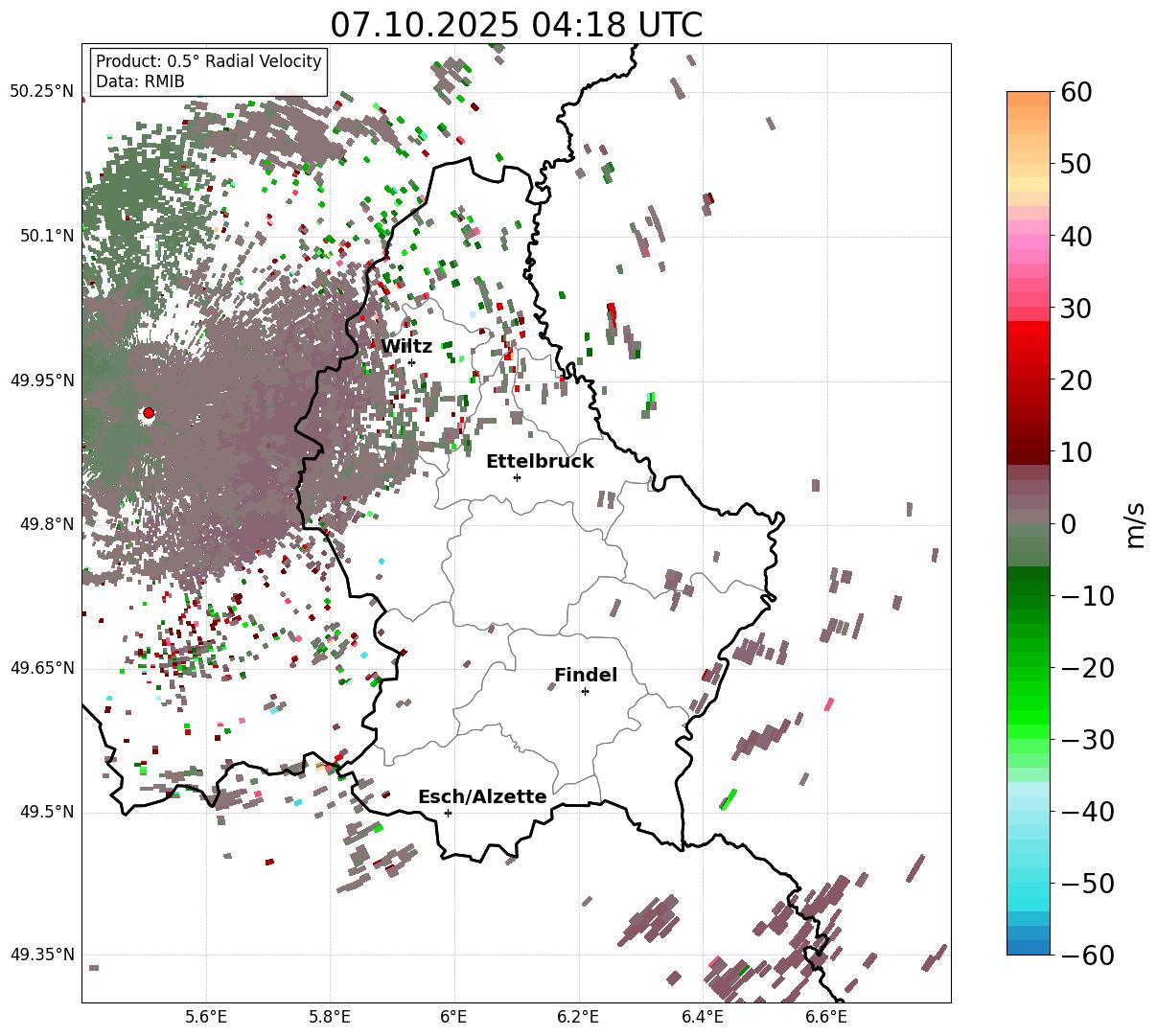Click the −20 tick label on colorbar
The width and height of the screenshot is (1157, 1036).
click(1087, 668)
